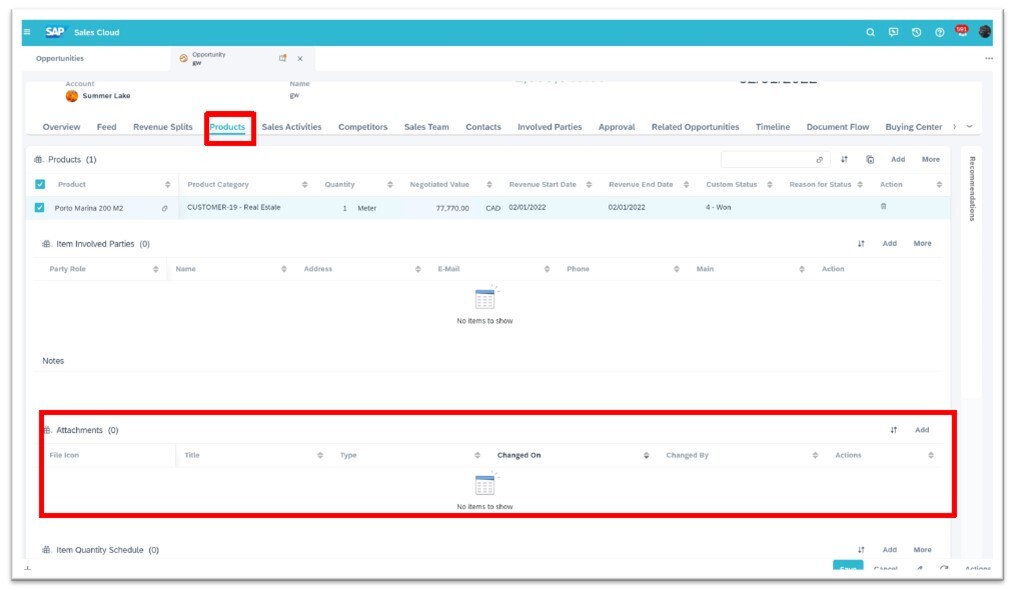Viewport: 1013px width, 590px height.
Task: Click the 4 - Won status cell
Action: coord(718,207)
